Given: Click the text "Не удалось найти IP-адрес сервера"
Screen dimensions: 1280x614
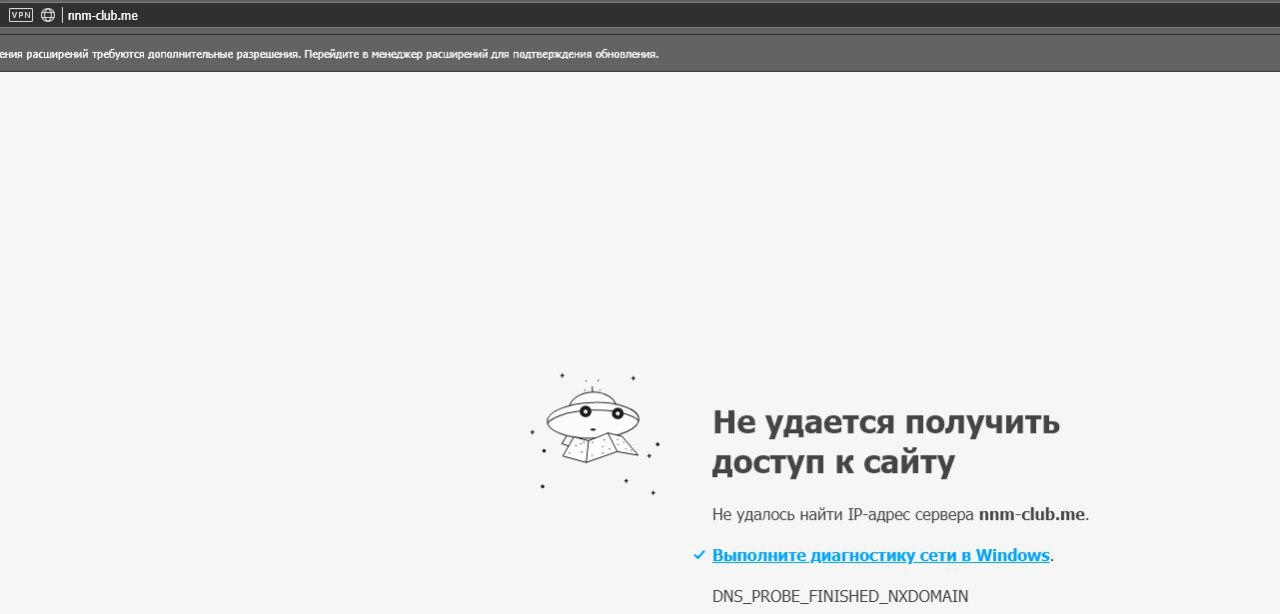Looking at the screenshot, I should point(843,515).
